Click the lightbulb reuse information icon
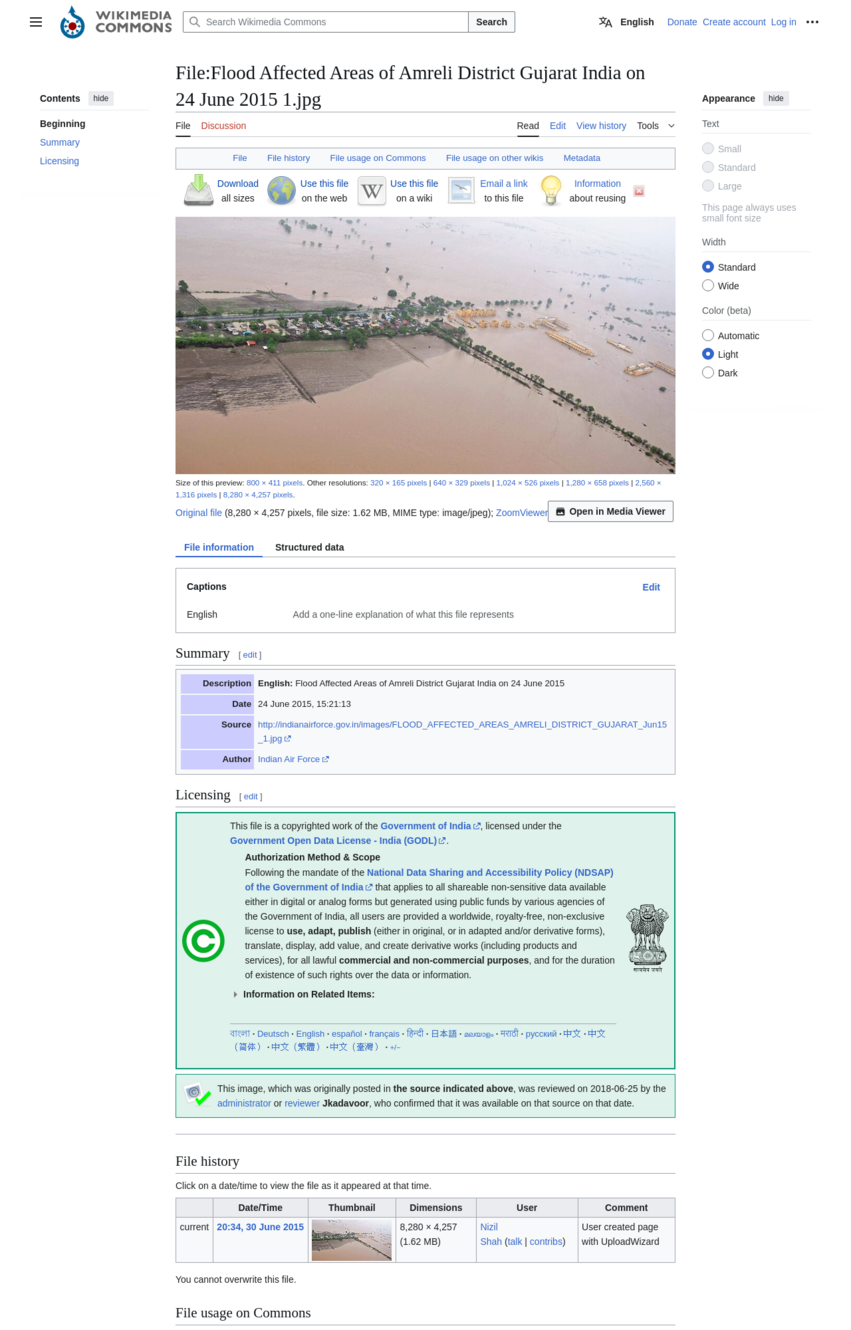The height and width of the screenshot is (1330, 851). point(551,190)
